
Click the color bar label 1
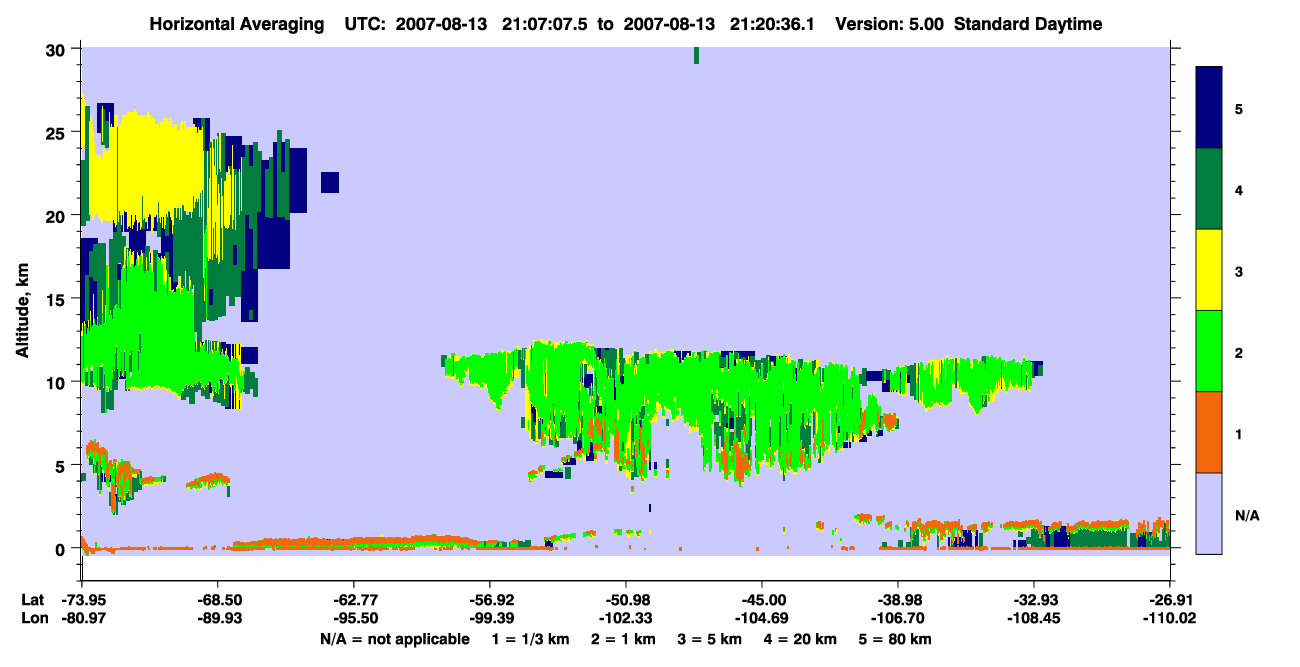point(1238,433)
